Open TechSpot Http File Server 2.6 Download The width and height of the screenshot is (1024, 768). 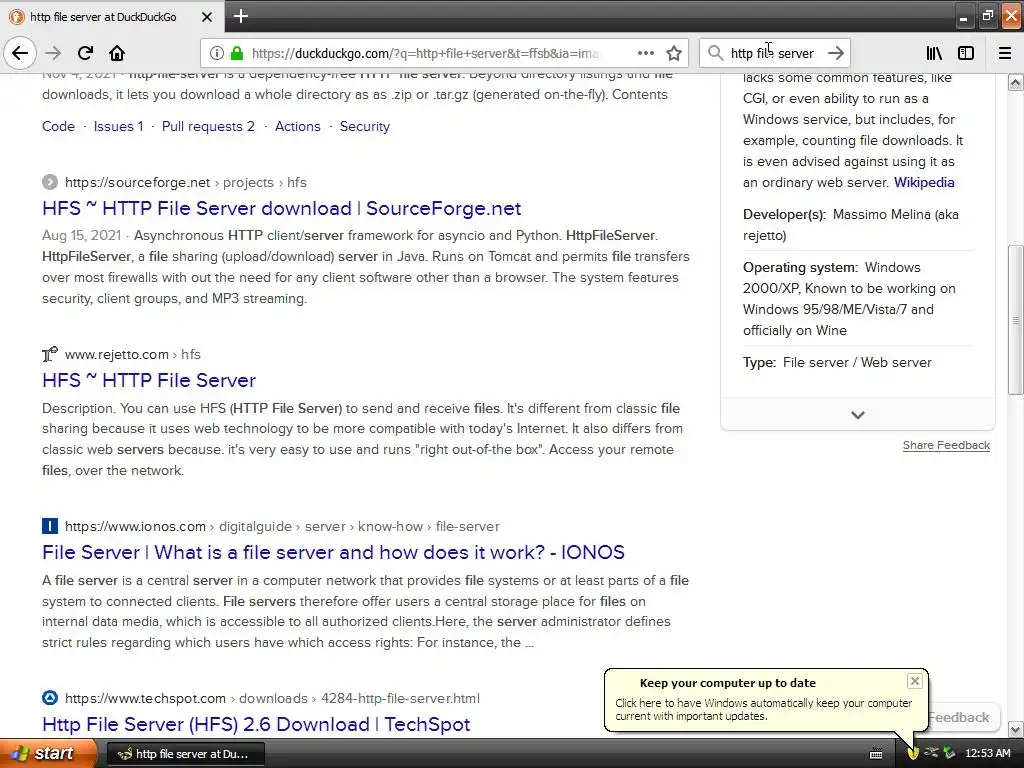(256, 724)
